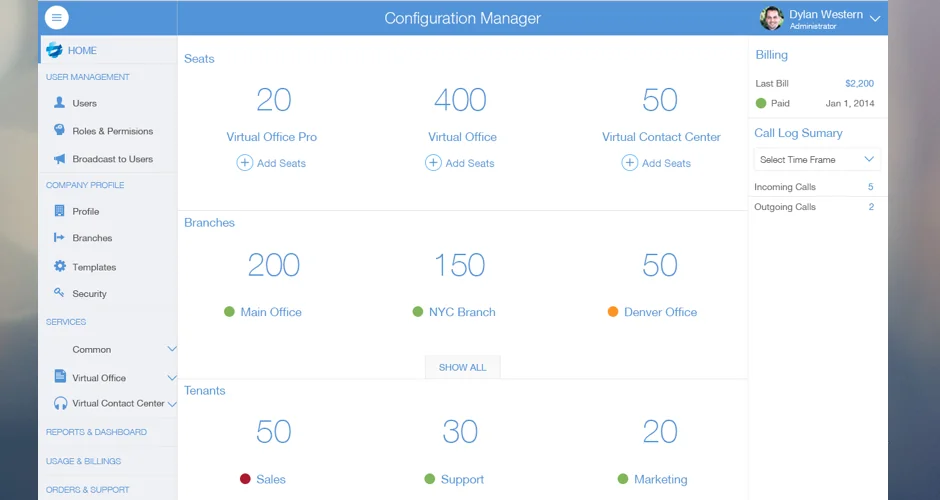
Task: Open Templates in sidebar
Action: [x=94, y=267]
